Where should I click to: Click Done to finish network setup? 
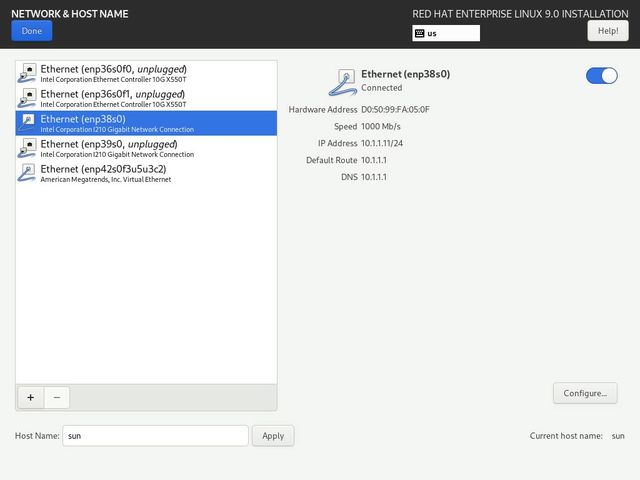(x=32, y=31)
